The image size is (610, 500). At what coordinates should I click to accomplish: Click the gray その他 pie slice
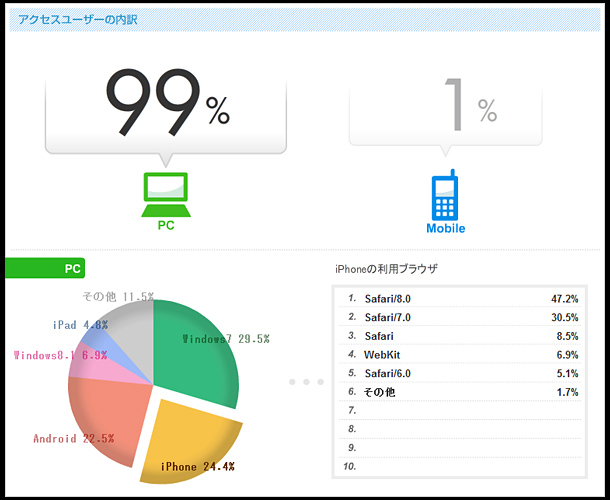(x=134, y=335)
